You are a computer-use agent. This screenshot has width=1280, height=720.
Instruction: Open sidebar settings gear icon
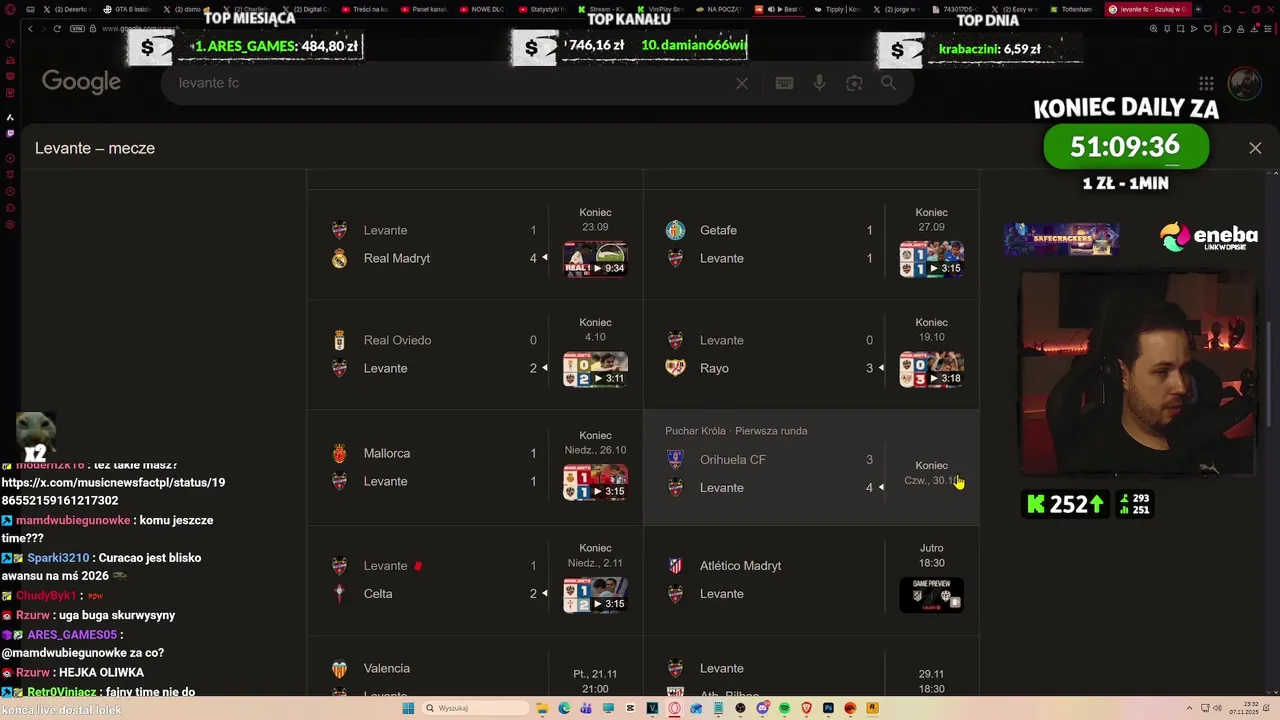[x=10, y=224]
